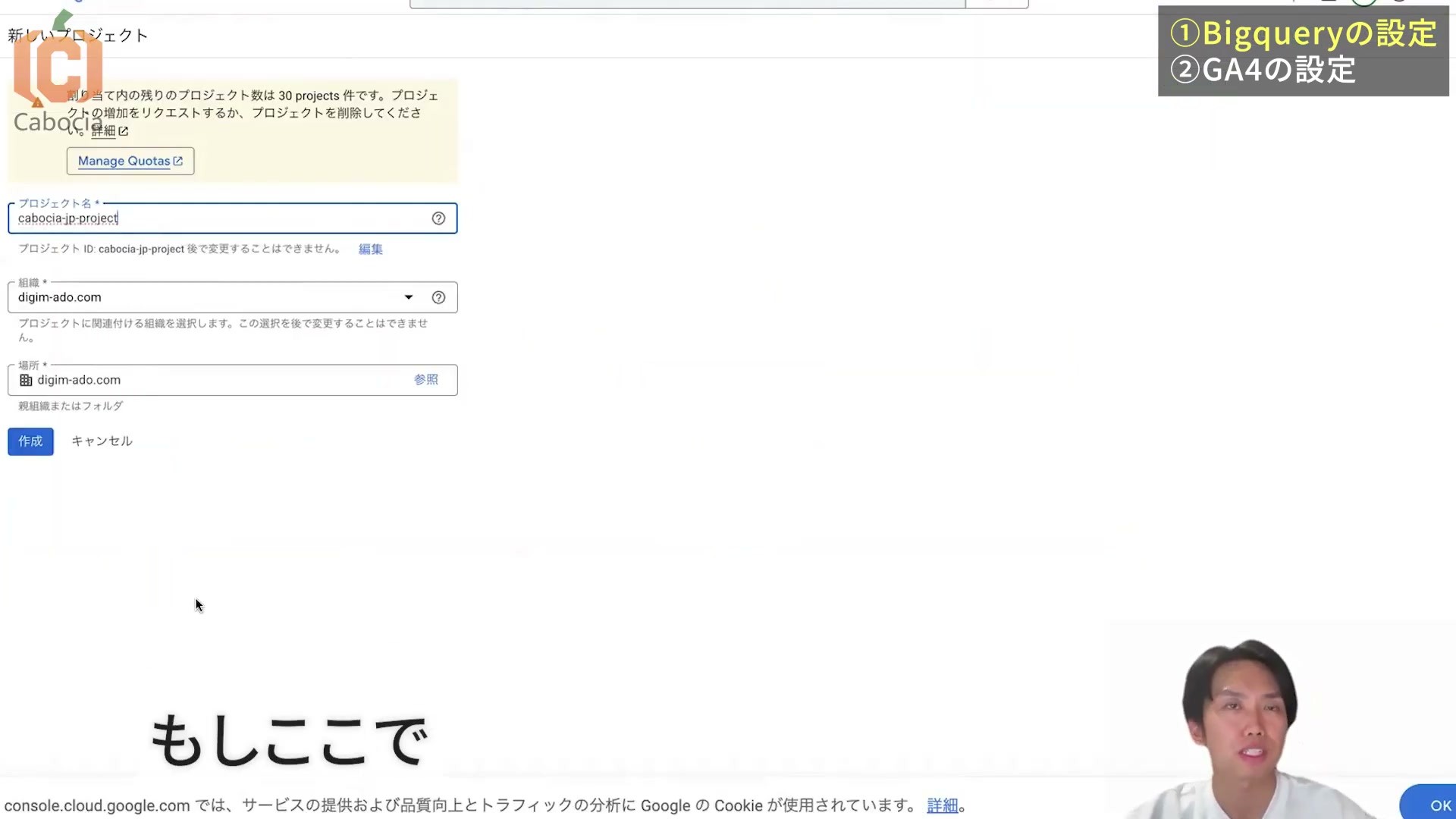Click the Manage Quotas button
The width and height of the screenshot is (1456, 819).
click(x=130, y=161)
